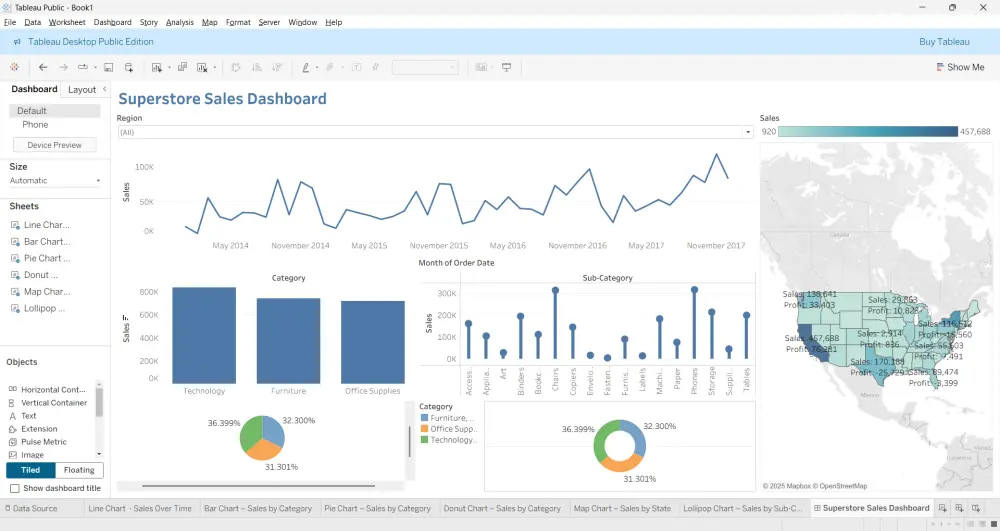Click the Presentation Mode icon

pyautogui.click(x=506, y=67)
